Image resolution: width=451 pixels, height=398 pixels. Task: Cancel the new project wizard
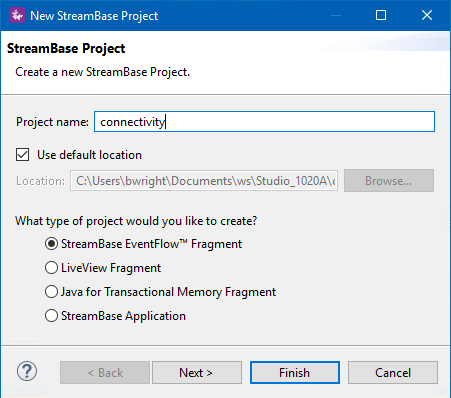[393, 373]
